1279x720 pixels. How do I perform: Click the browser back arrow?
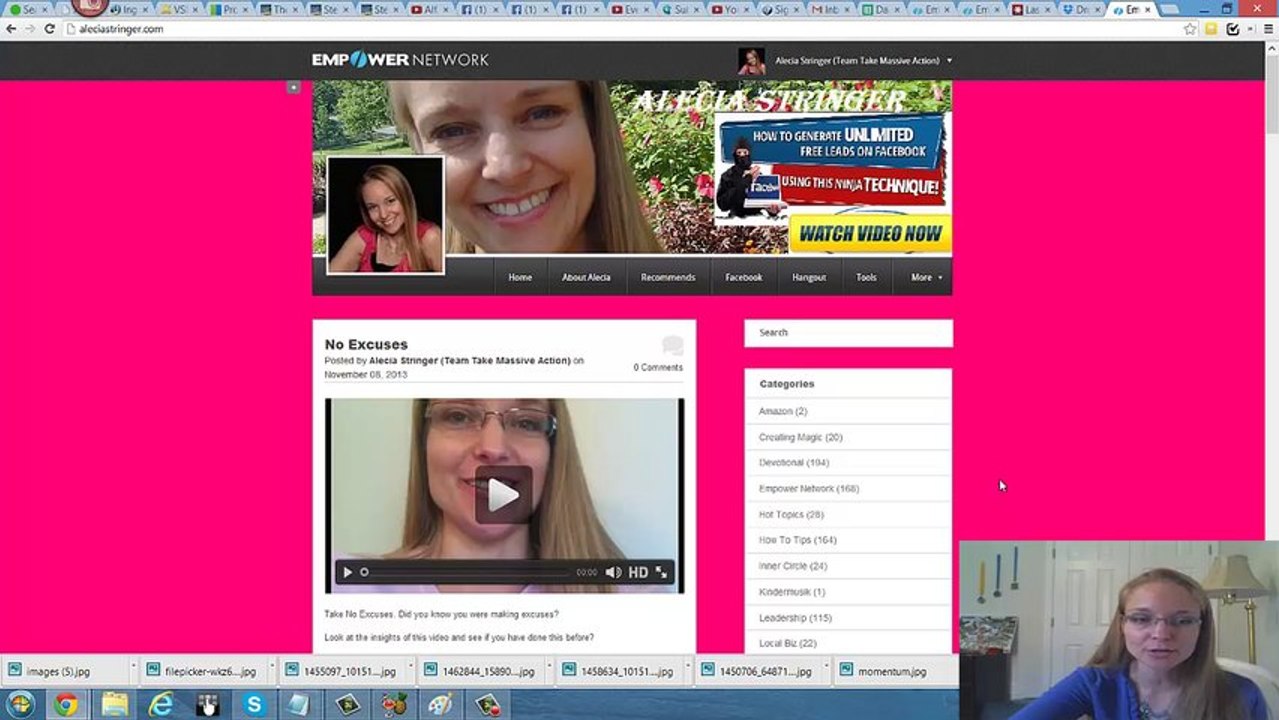click(x=11, y=29)
